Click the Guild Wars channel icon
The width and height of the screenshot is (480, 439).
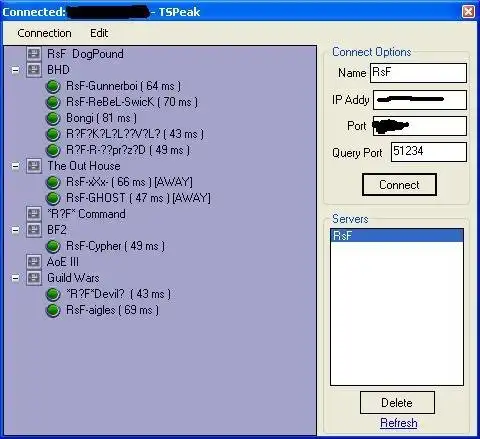pyautogui.click(x=34, y=278)
